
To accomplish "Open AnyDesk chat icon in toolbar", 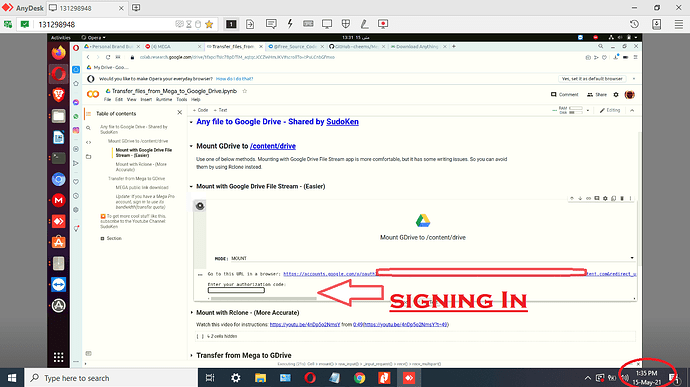I will point(271,24).
